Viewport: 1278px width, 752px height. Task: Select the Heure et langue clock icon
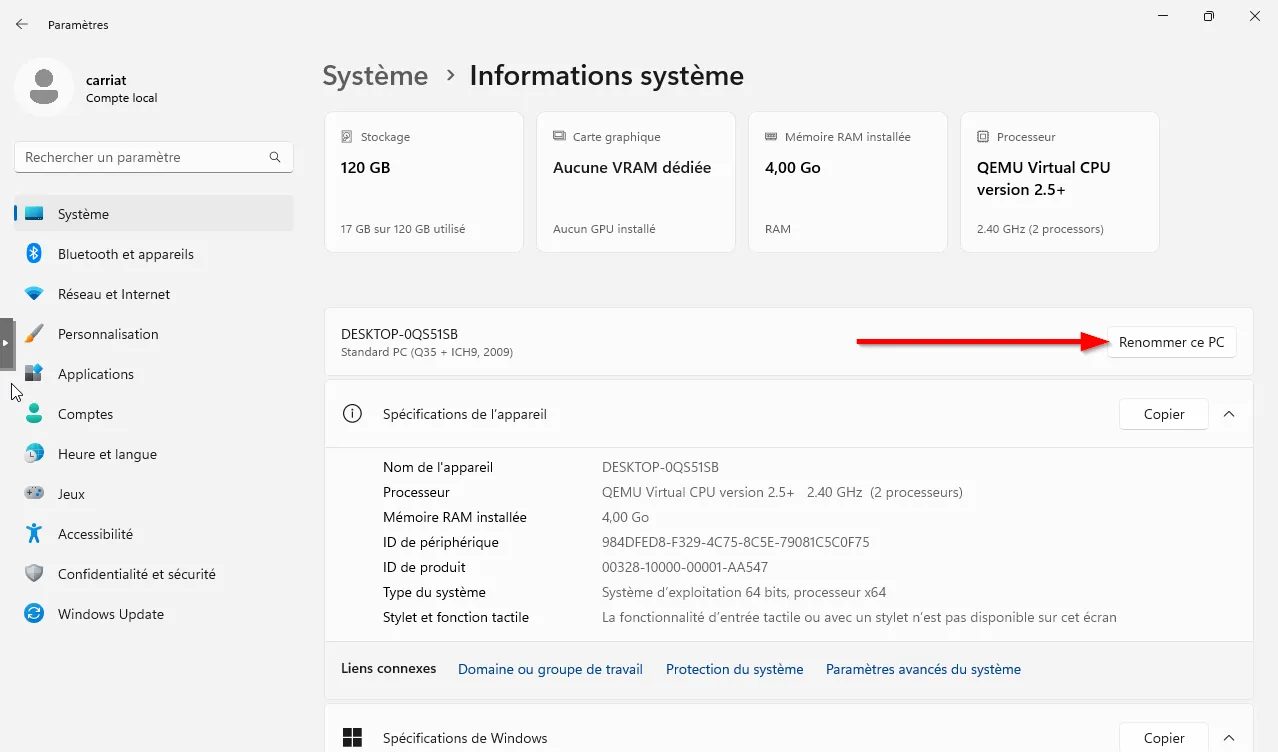point(34,454)
